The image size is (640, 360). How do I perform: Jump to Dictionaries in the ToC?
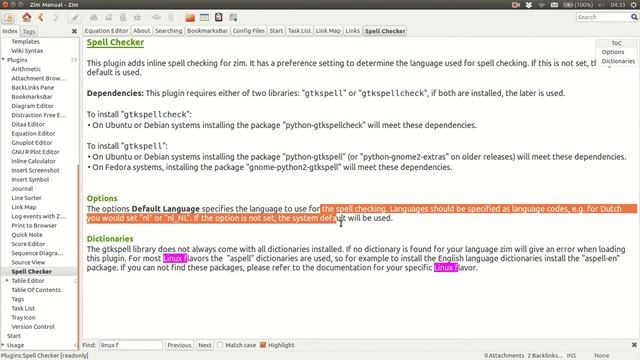618,61
